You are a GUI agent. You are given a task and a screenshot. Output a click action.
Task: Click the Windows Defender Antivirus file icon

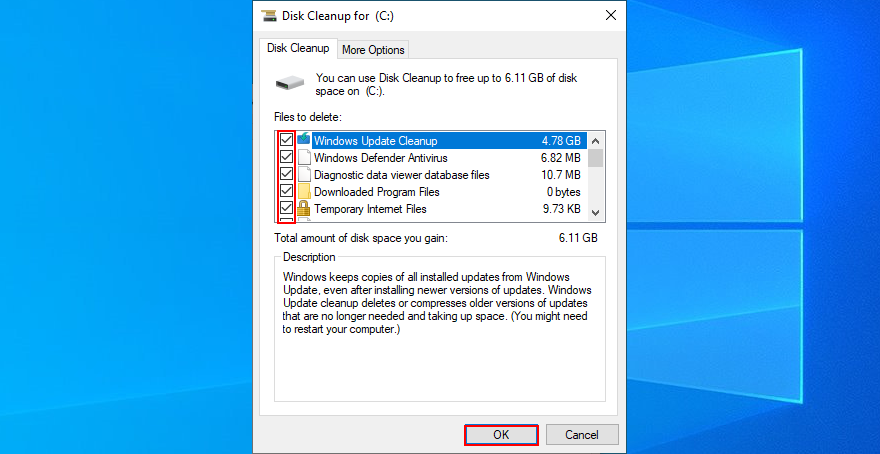point(304,158)
